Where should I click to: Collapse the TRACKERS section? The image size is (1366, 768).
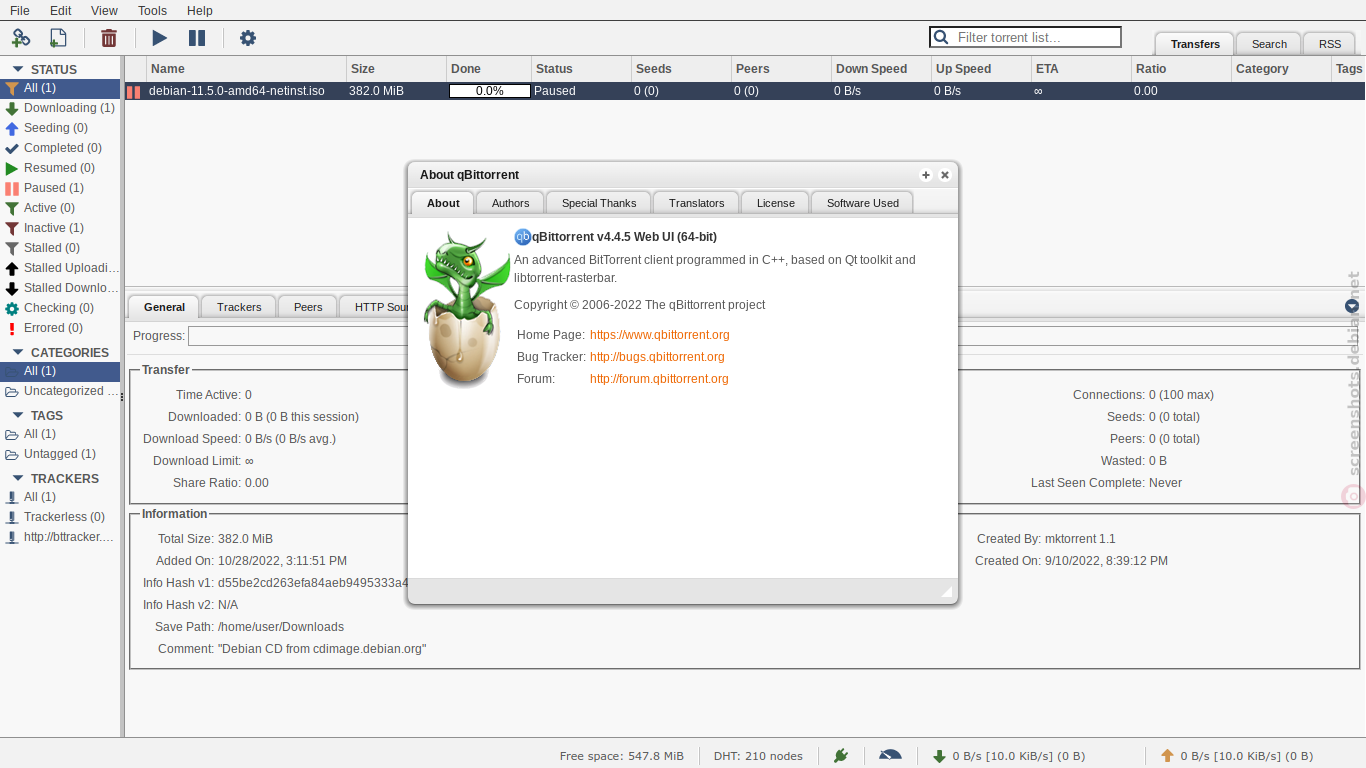[18, 479]
